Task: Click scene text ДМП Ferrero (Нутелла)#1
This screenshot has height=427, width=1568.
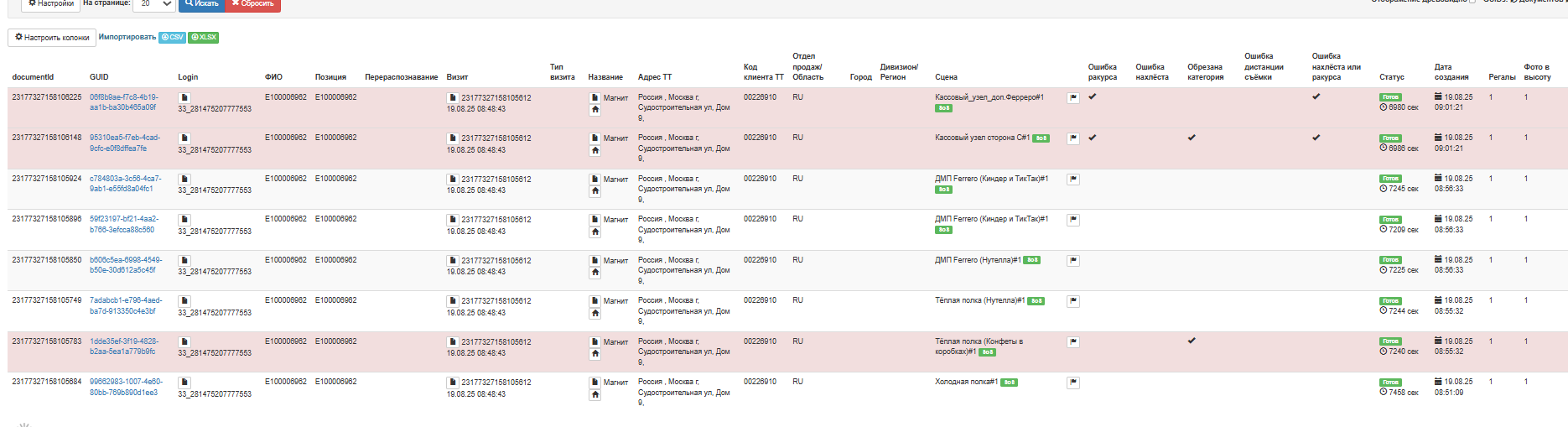Action: coord(978,260)
